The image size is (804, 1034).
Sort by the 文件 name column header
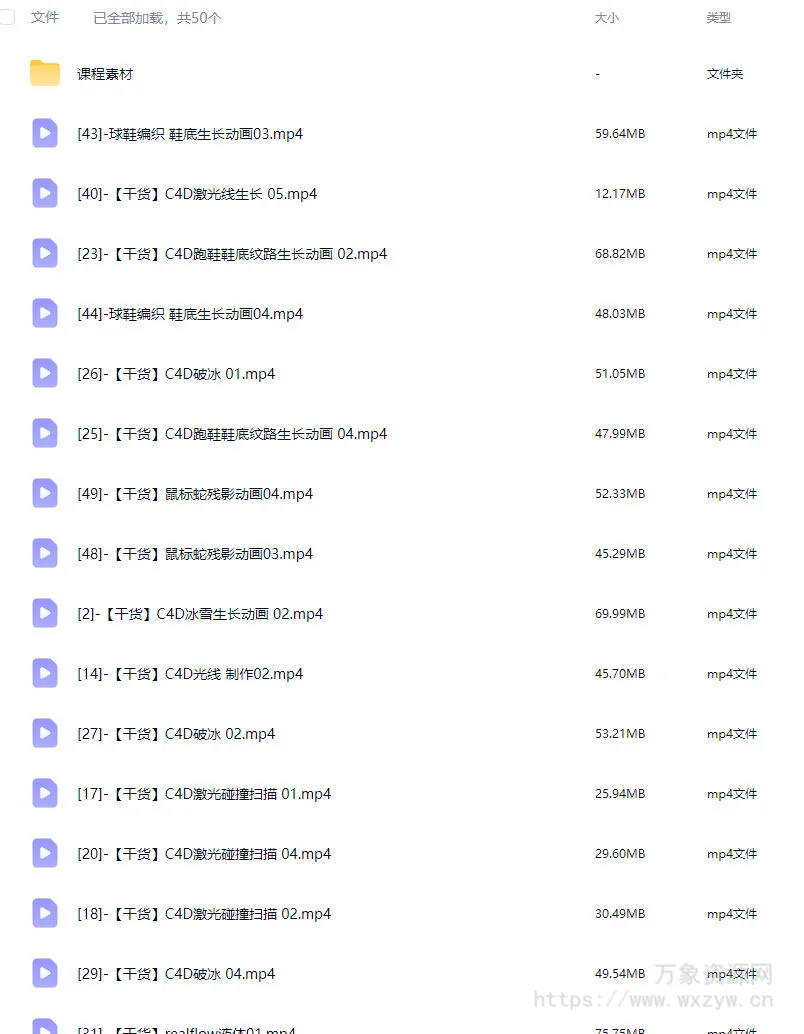(45, 17)
